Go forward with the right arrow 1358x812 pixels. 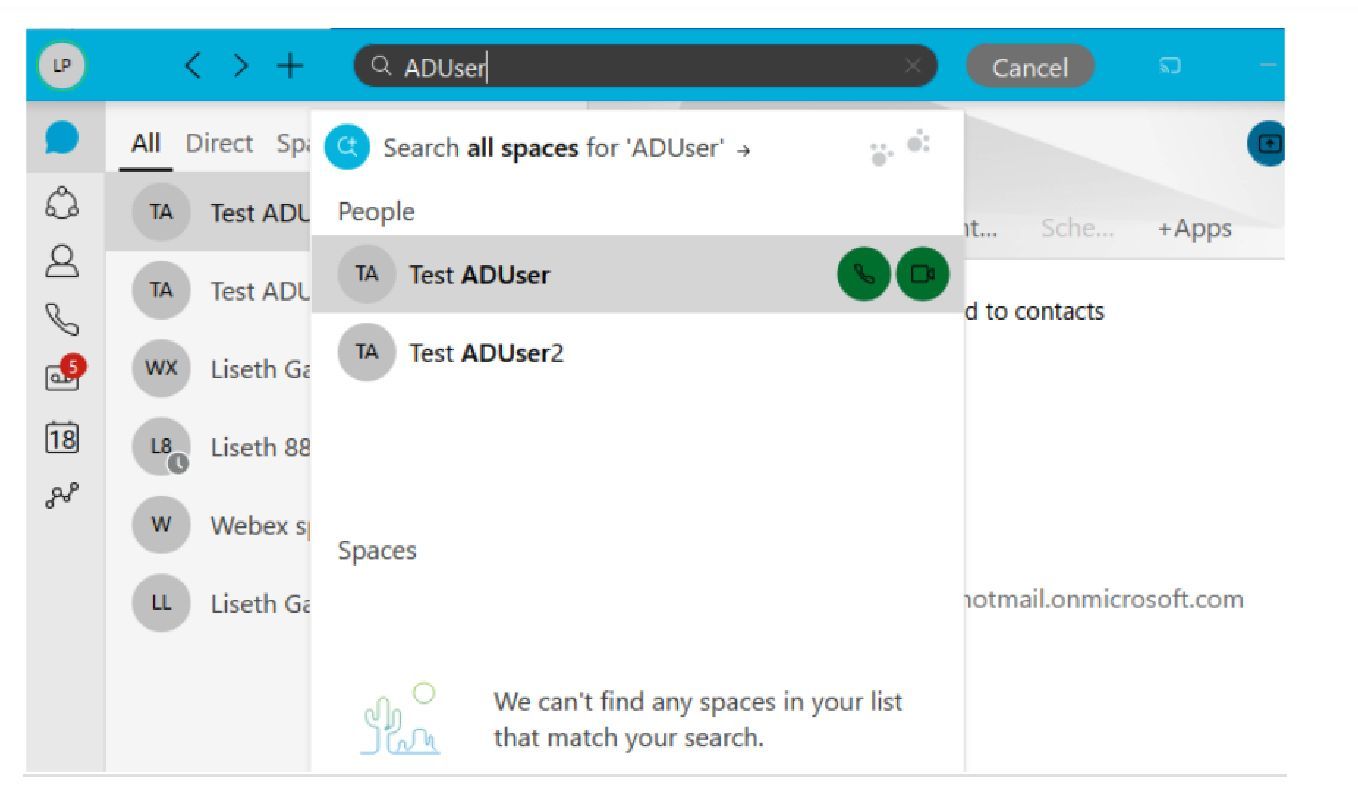tap(241, 66)
